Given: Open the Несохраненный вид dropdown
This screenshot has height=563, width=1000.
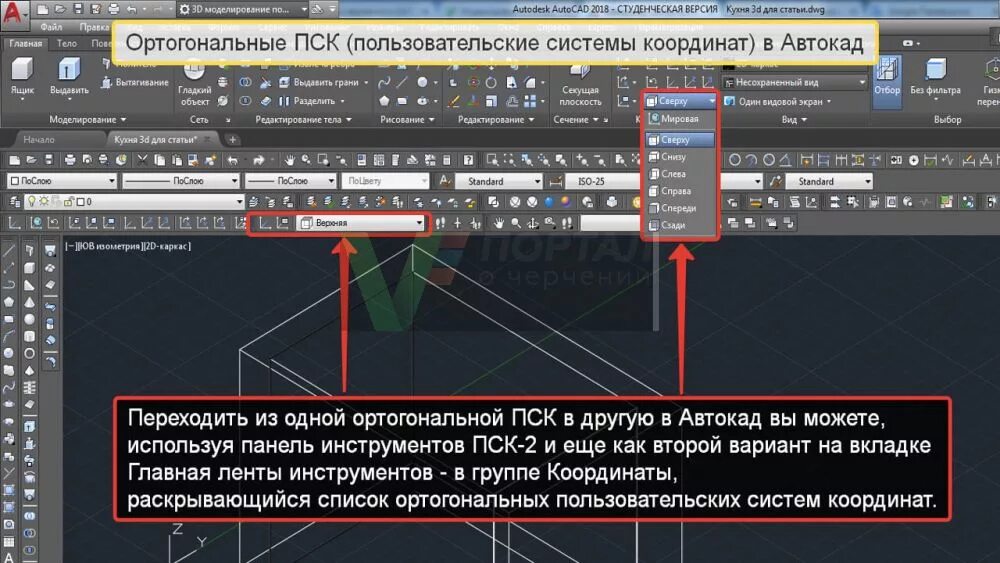Looking at the screenshot, I should (795, 82).
